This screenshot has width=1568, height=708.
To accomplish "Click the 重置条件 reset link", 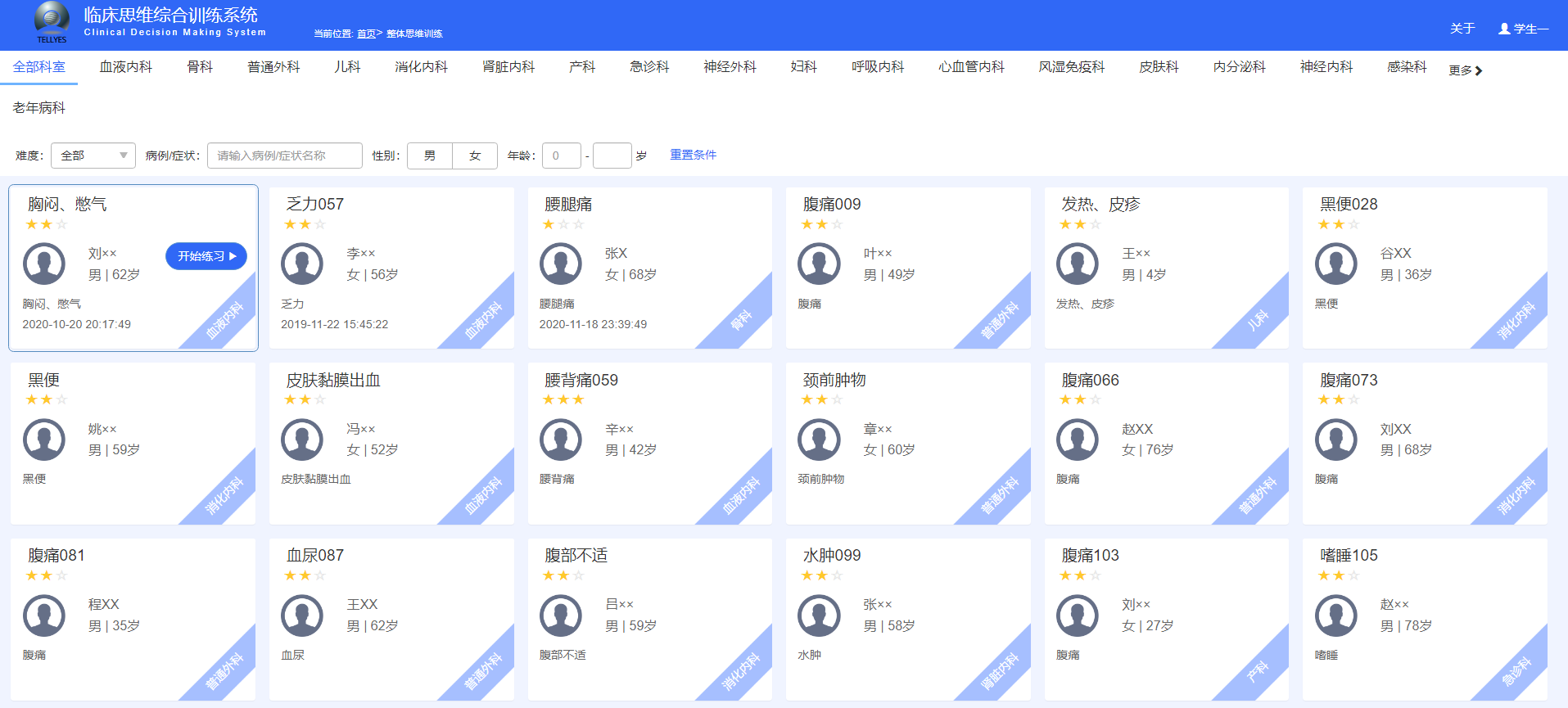I will [693, 155].
